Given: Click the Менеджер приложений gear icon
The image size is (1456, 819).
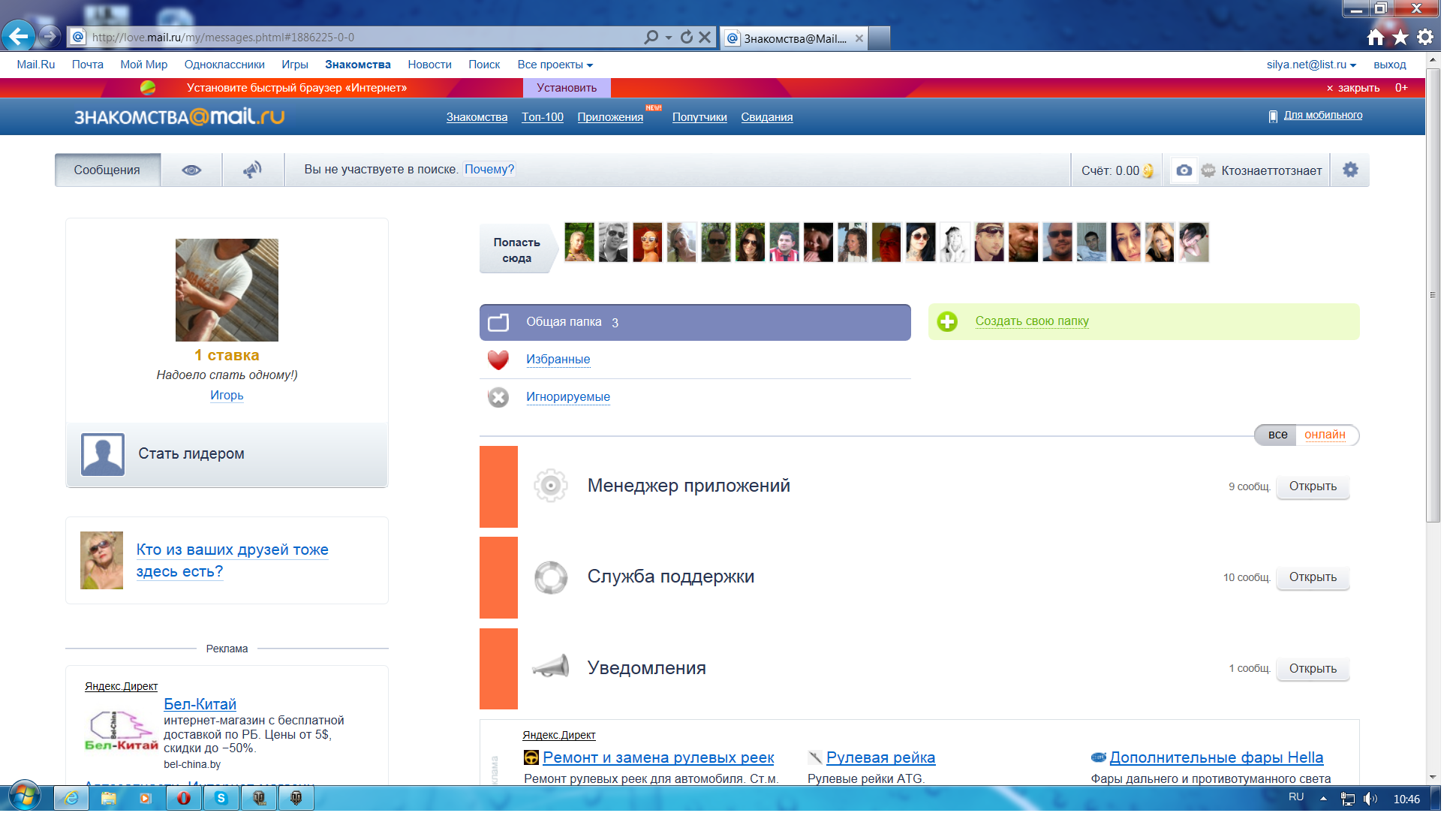Looking at the screenshot, I should (551, 486).
